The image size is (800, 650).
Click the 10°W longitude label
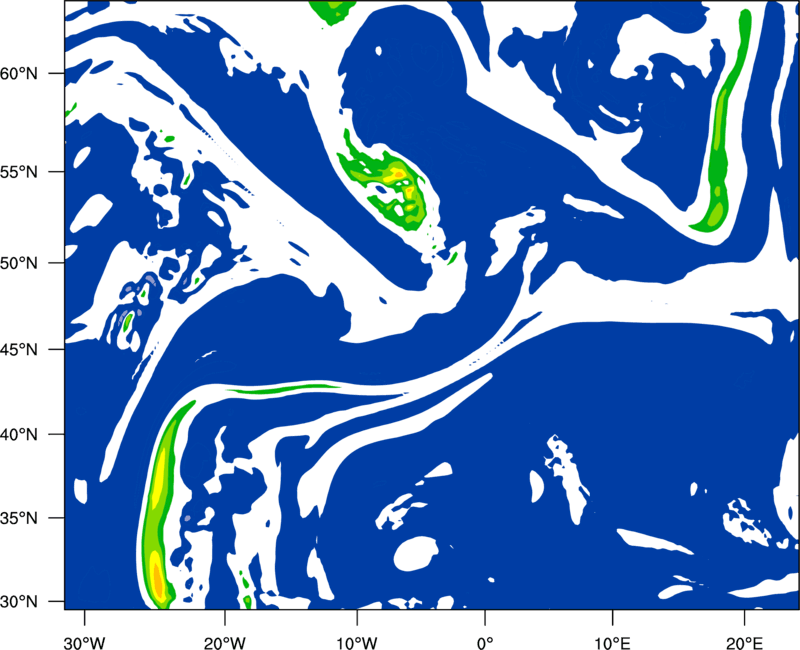(357, 643)
